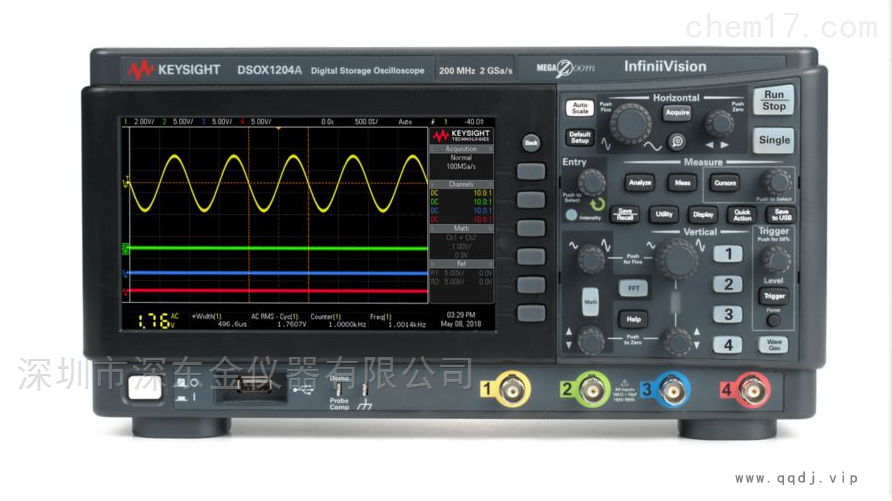Turn the large Vertical scale knob
892x501 pixels.
click(676, 259)
